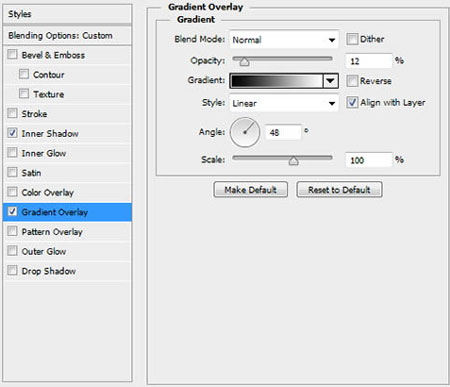This screenshot has width=450, height=387.
Task: Select the Drop Shadow row label
Action: point(49,271)
